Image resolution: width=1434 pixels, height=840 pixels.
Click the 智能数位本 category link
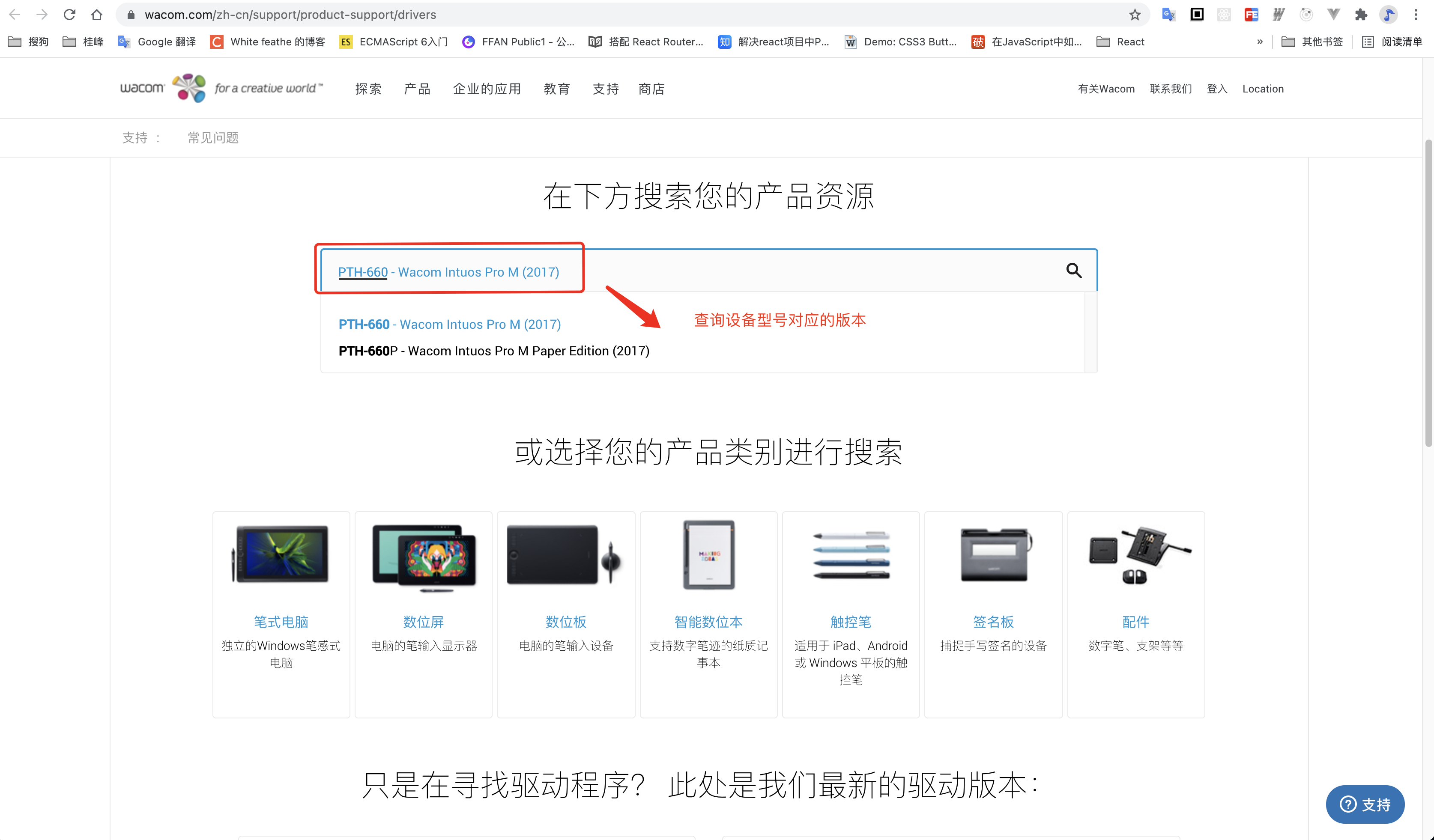click(708, 622)
